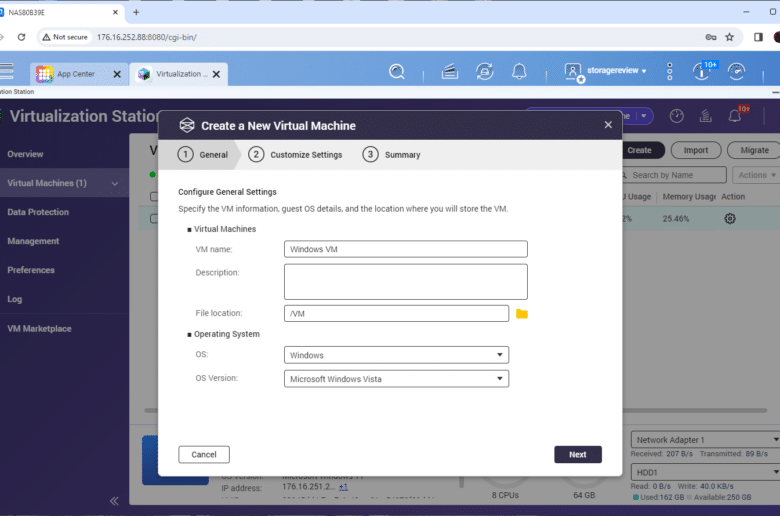Click the Import button
This screenshot has height=516, width=780.
pyautogui.click(x=696, y=150)
